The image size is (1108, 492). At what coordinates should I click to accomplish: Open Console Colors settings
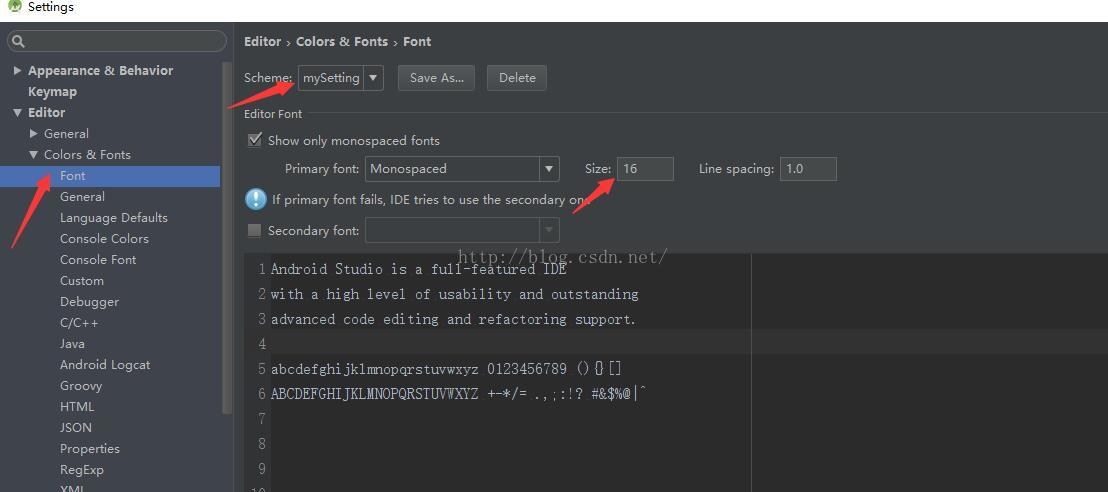(x=105, y=239)
